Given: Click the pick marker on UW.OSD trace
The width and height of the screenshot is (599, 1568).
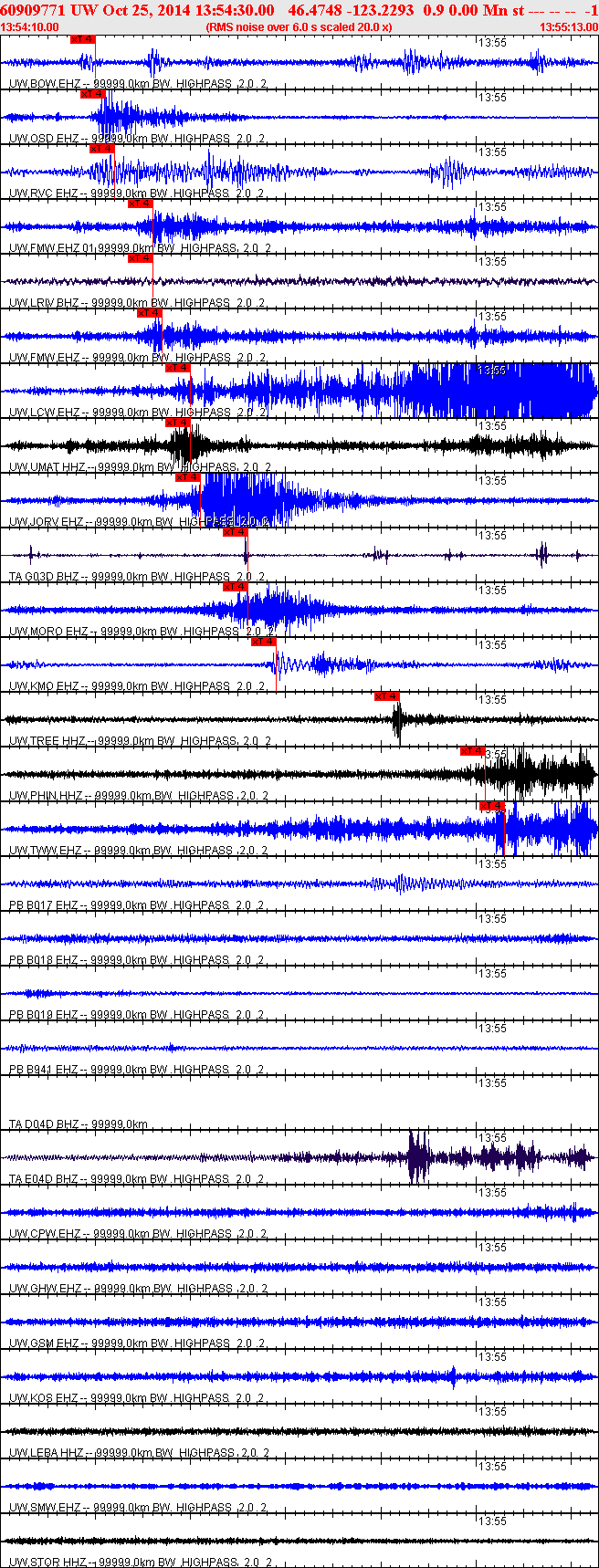Looking at the screenshot, I should tap(92, 93).
